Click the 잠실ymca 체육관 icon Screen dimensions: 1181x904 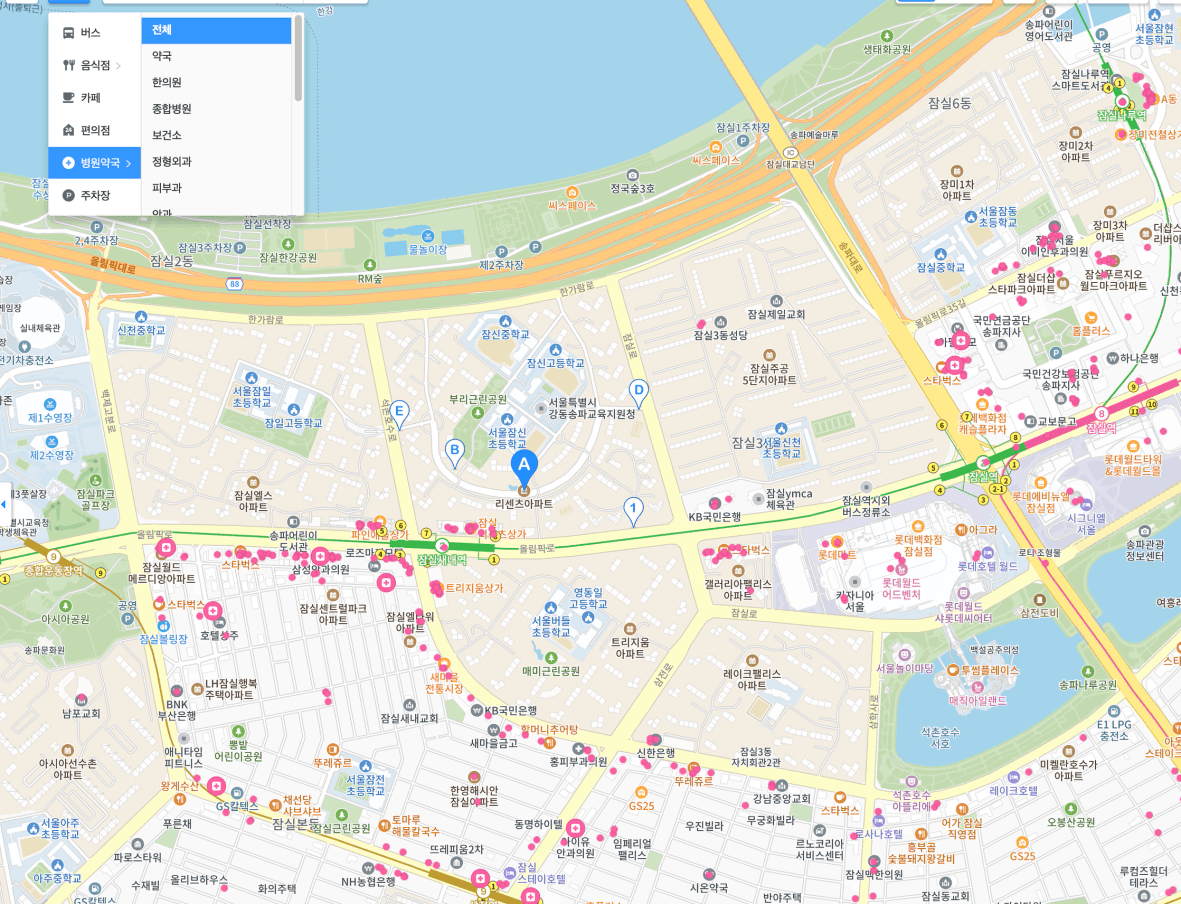pos(758,499)
